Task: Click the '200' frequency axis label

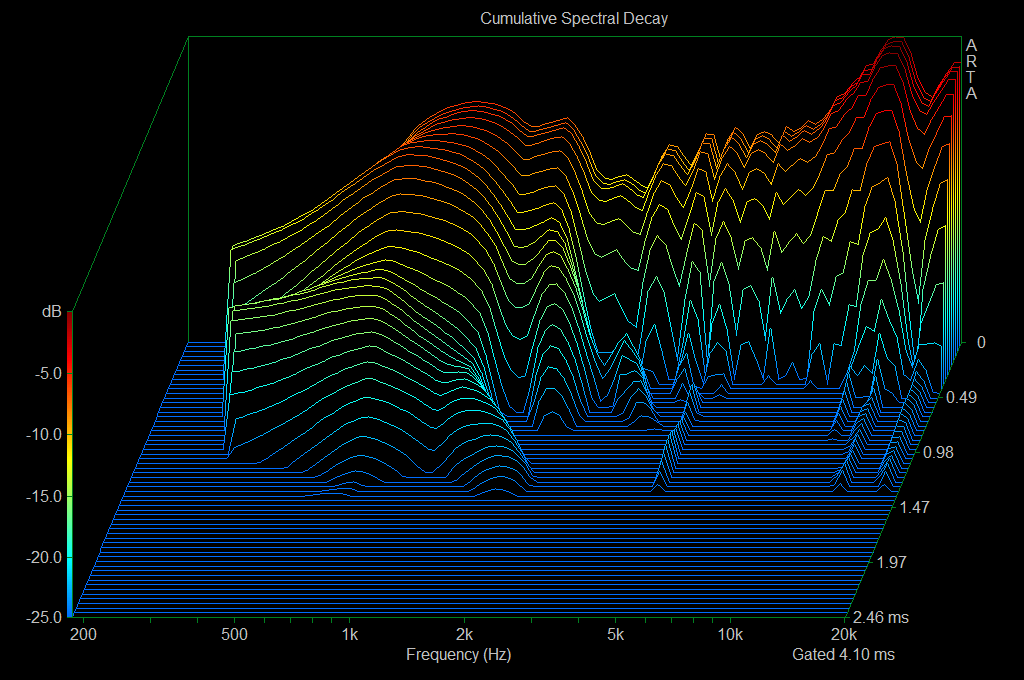Action: click(x=84, y=634)
